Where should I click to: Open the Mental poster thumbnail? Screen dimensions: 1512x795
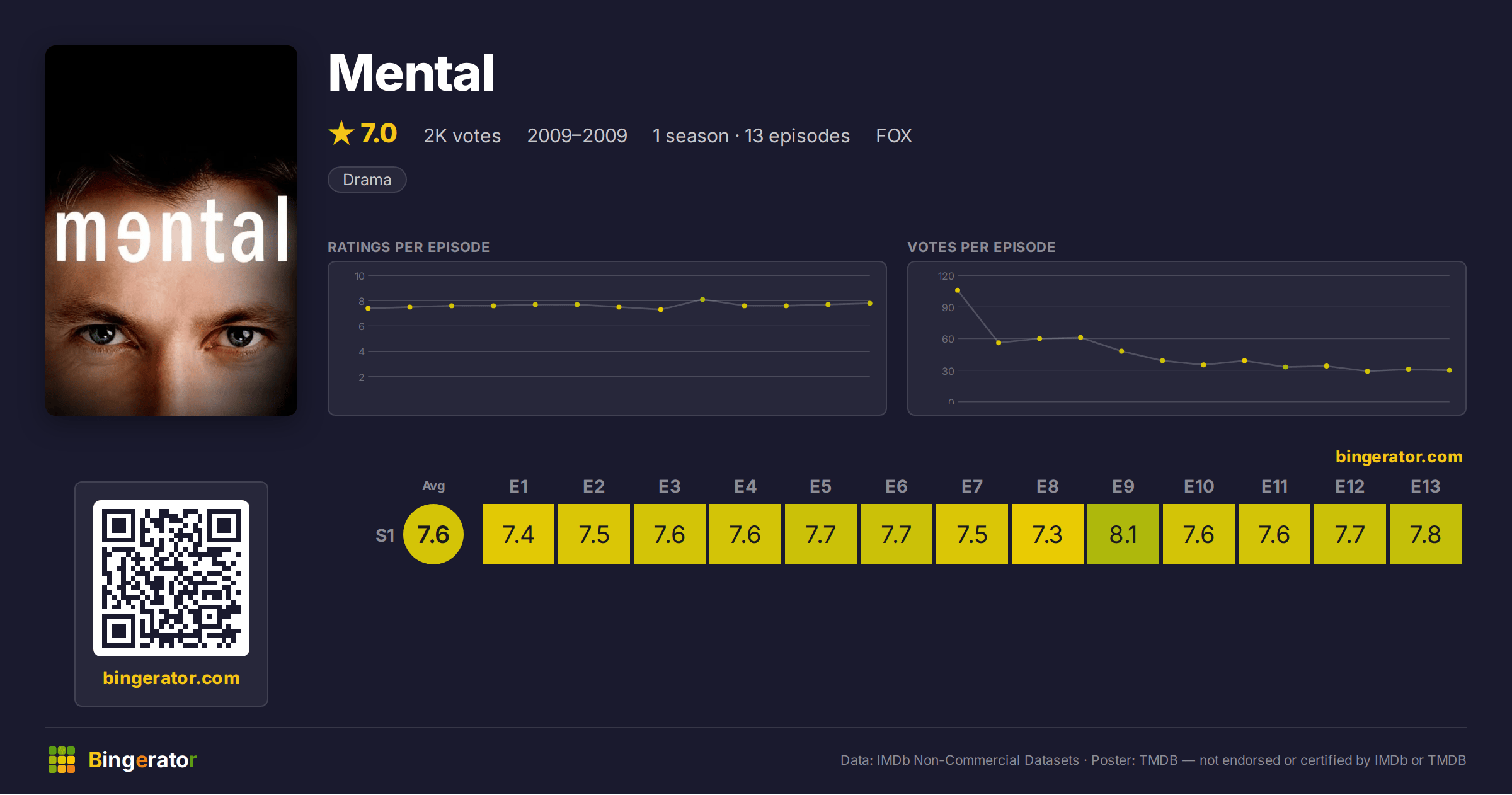171,231
